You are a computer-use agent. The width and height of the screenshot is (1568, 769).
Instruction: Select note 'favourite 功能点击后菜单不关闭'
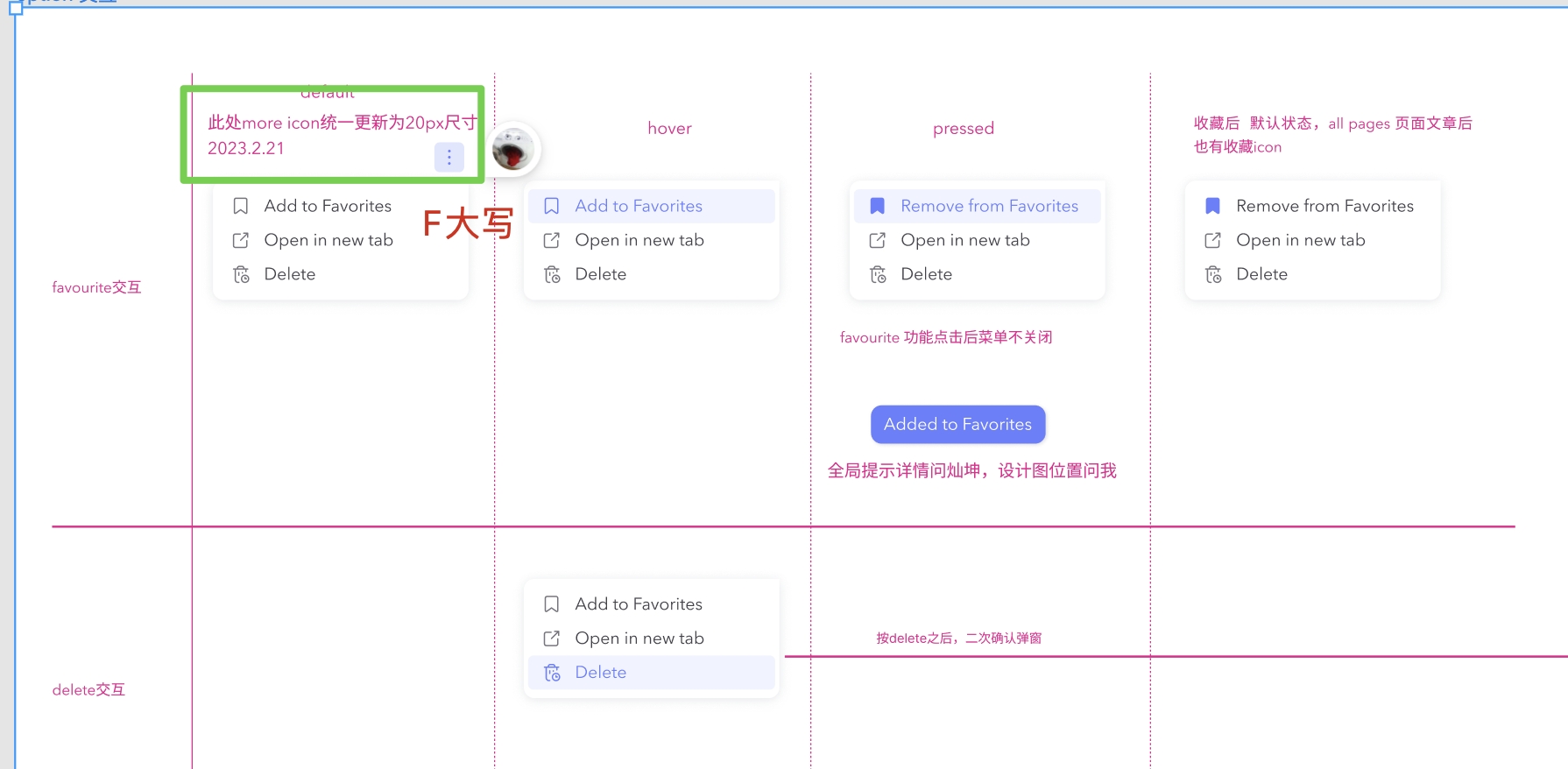[x=946, y=337]
